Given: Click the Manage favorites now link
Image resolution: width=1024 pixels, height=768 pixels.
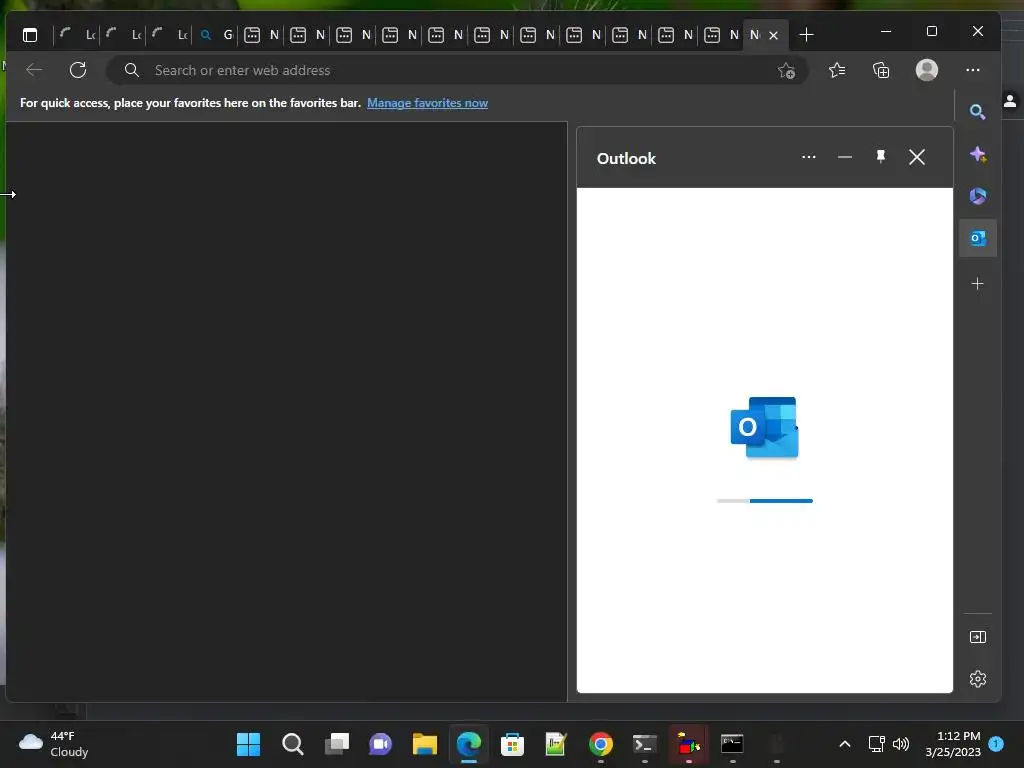Looking at the screenshot, I should (x=427, y=103).
